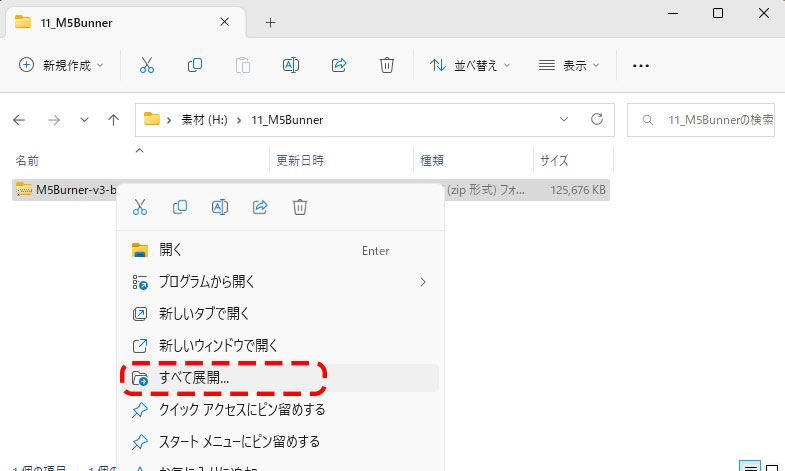Sort by the 名前 column header
This screenshot has width=785, height=471.
pyautogui.click(x=140, y=160)
